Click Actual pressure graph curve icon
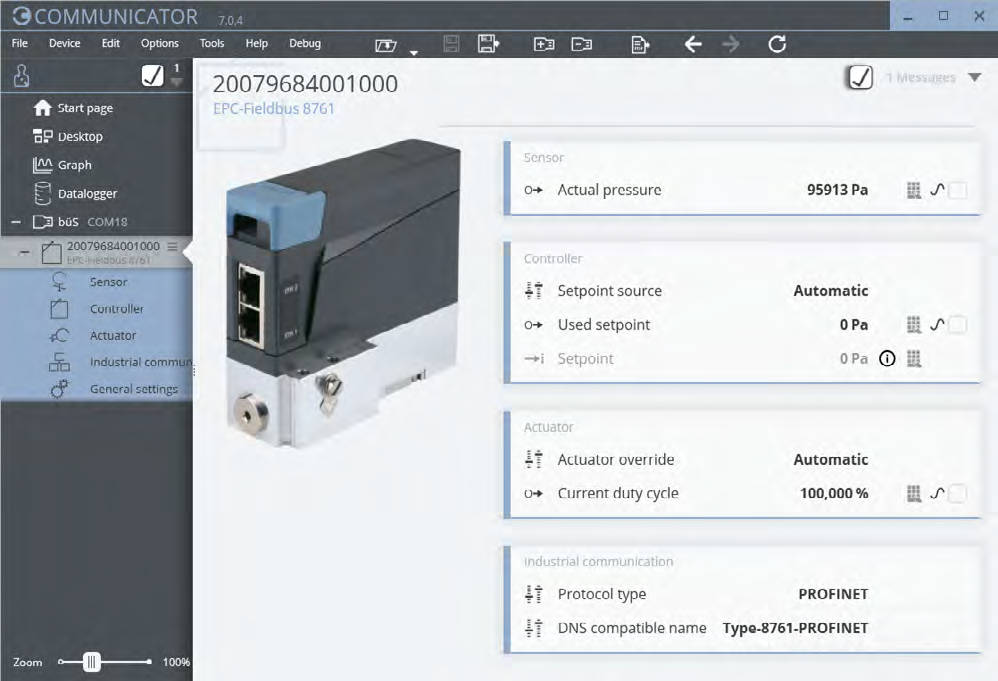This screenshot has width=998, height=681. tap(937, 190)
